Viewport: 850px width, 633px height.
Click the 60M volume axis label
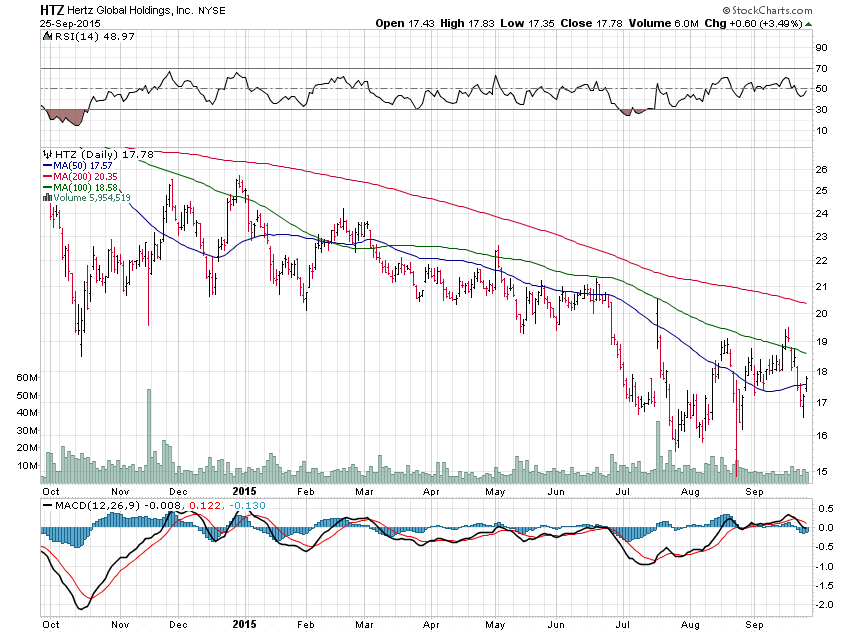pos(28,378)
